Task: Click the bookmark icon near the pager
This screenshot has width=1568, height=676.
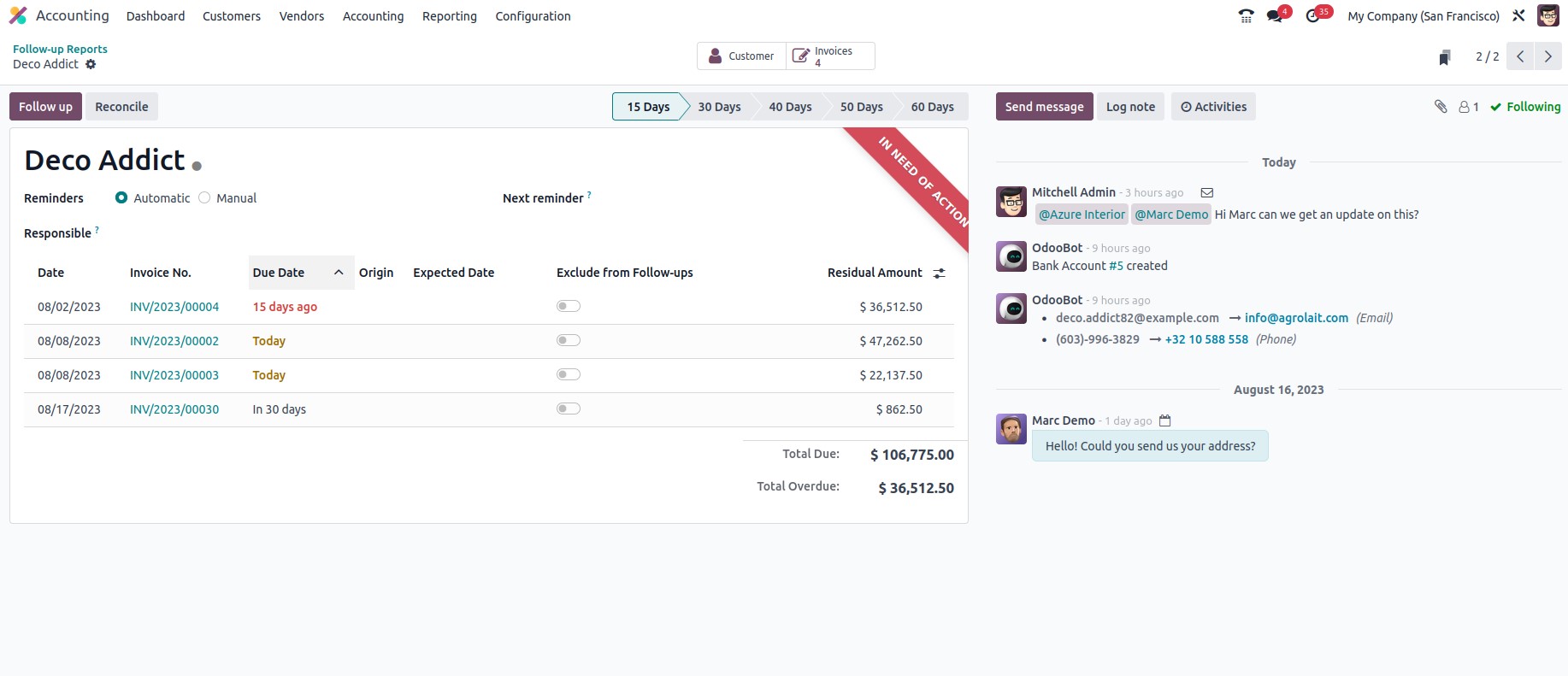Action: [1445, 56]
